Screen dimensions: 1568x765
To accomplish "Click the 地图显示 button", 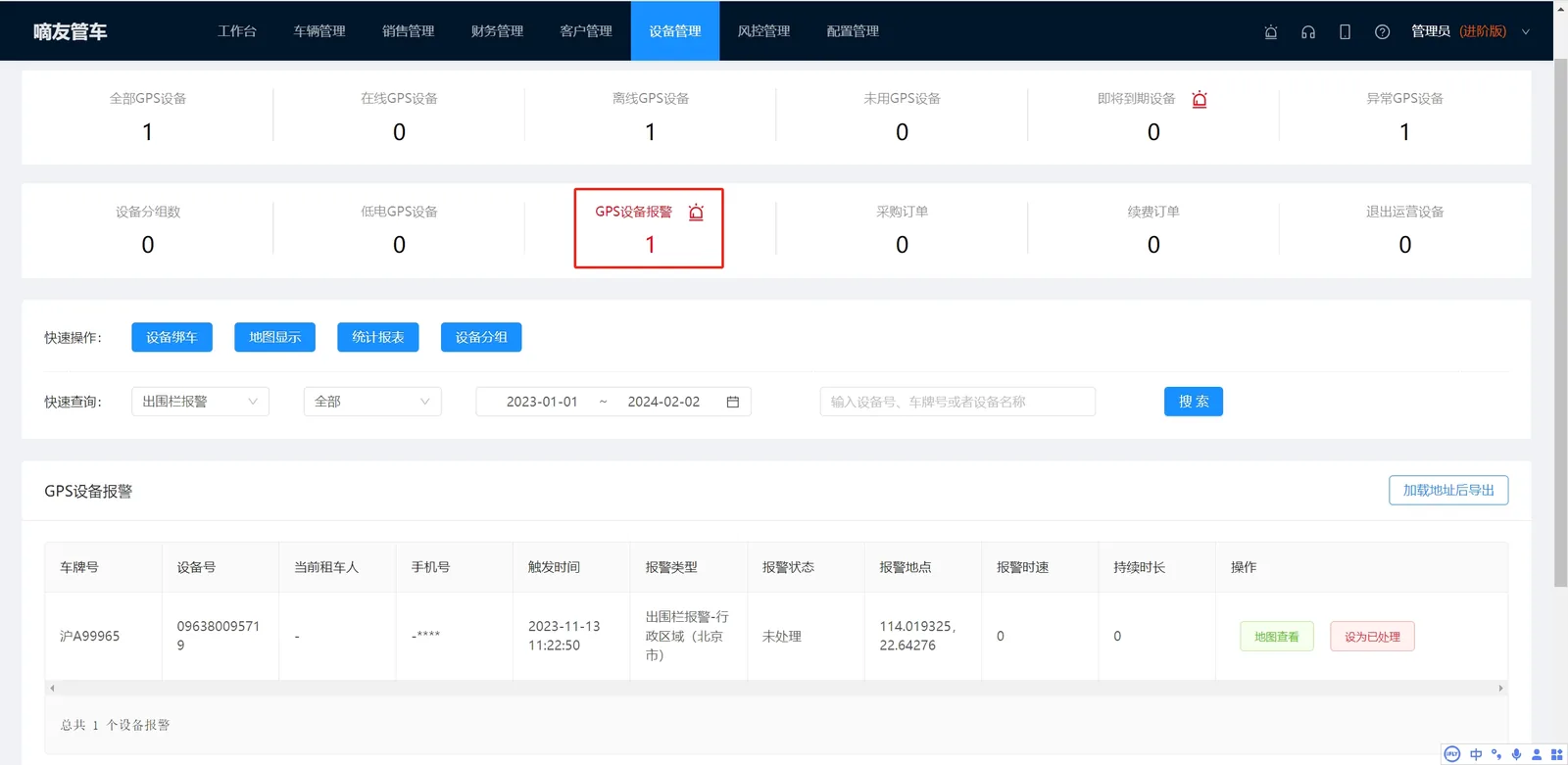I will click(274, 337).
